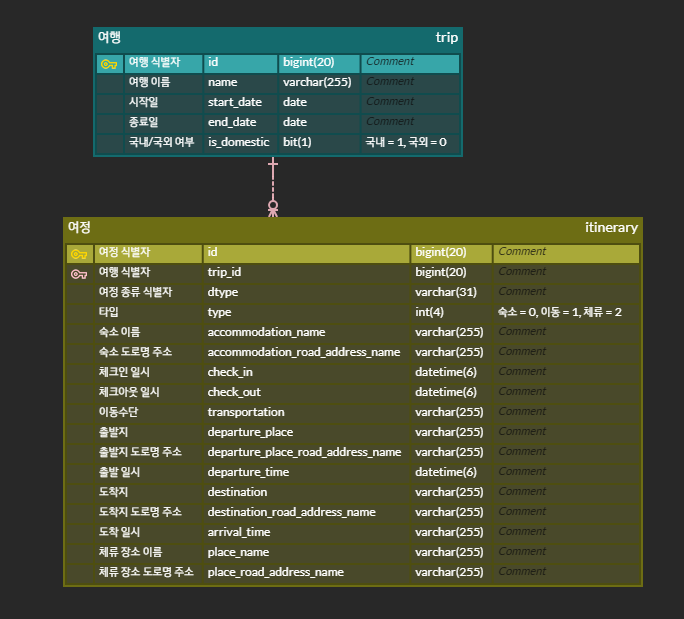Click the 'departure_place_road_address_name' column cell
This screenshot has width=684, height=619.
pos(307,453)
